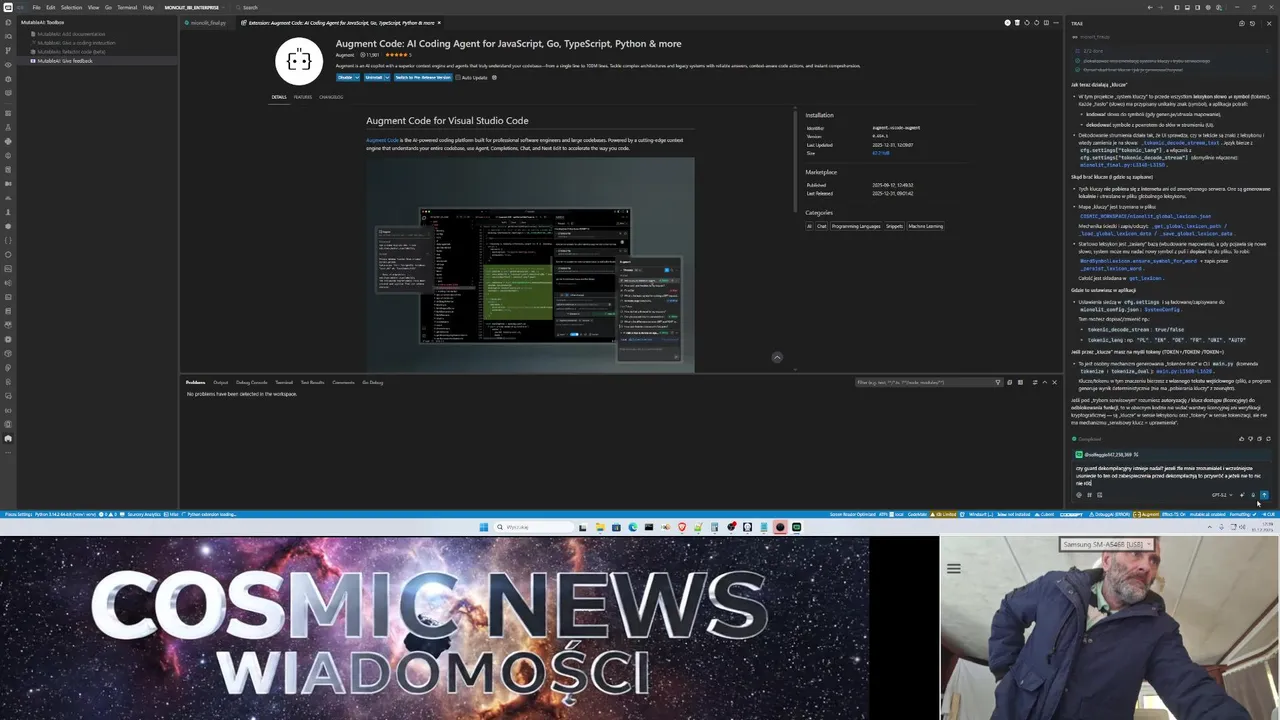1280x720 pixels.
Task: Expand the Uninstall button dropdown arrow
Action: 387,77
